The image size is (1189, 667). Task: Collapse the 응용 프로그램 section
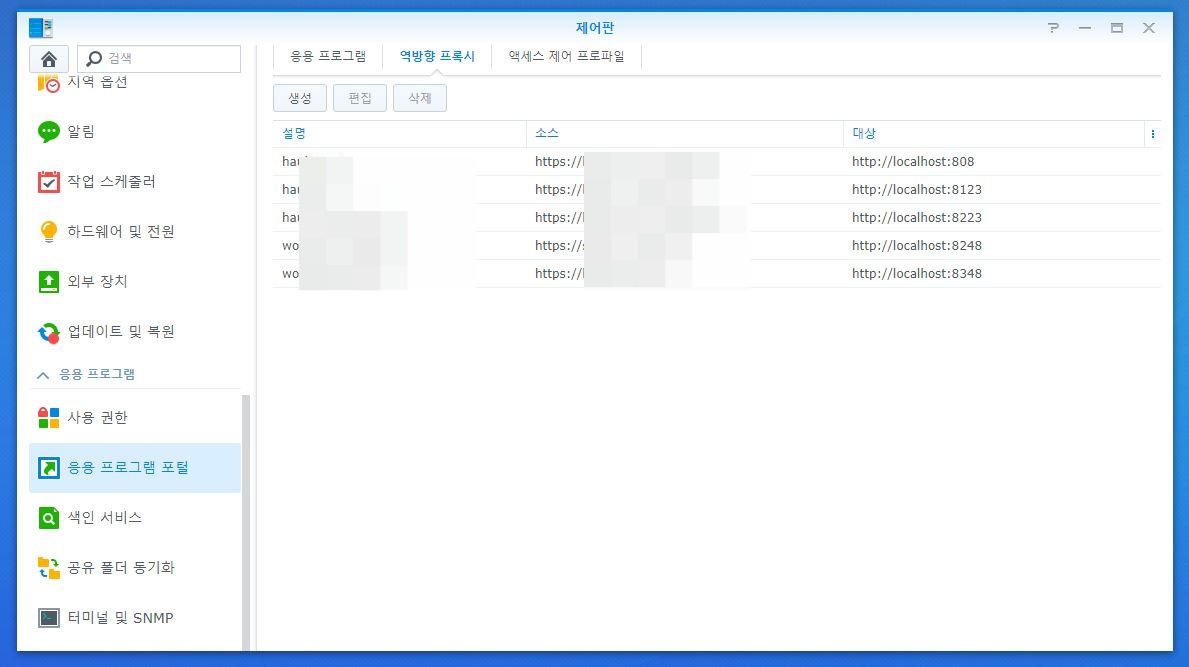tap(43, 375)
